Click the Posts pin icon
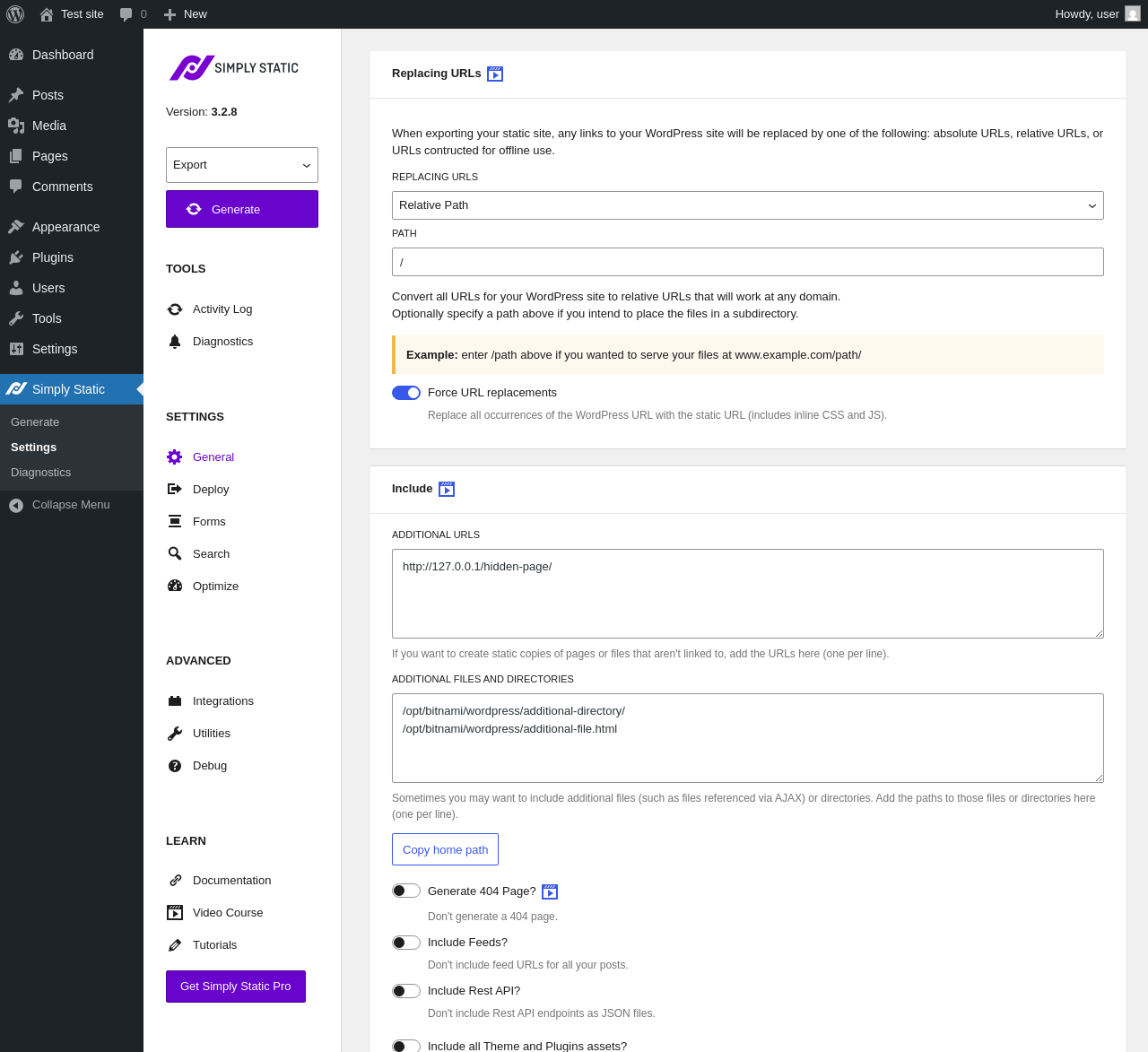 tap(16, 95)
